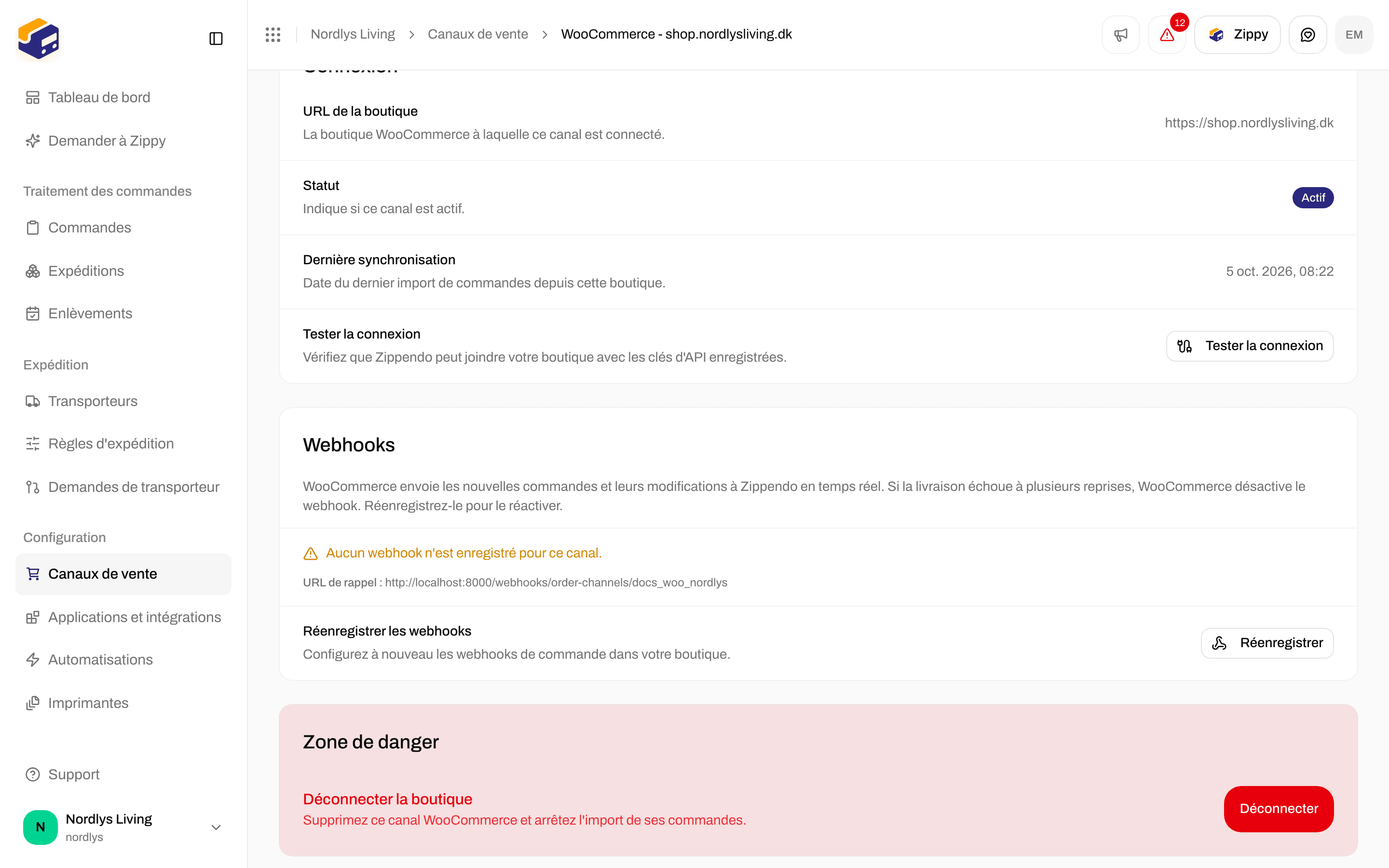Navigate to Nordlys Living breadcrumb
Screen dimensions: 1389x868
pos(353,34)
